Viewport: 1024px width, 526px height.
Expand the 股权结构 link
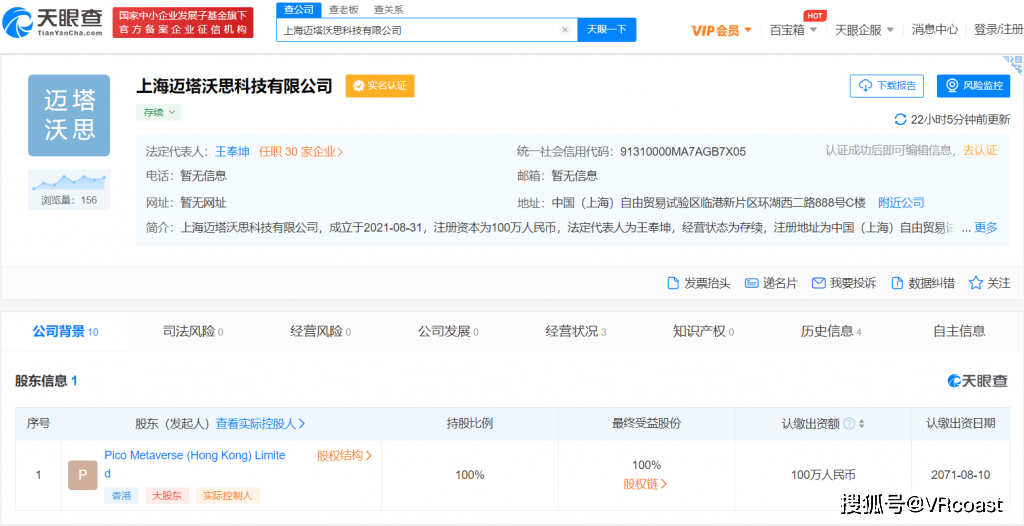pos(344,455)
